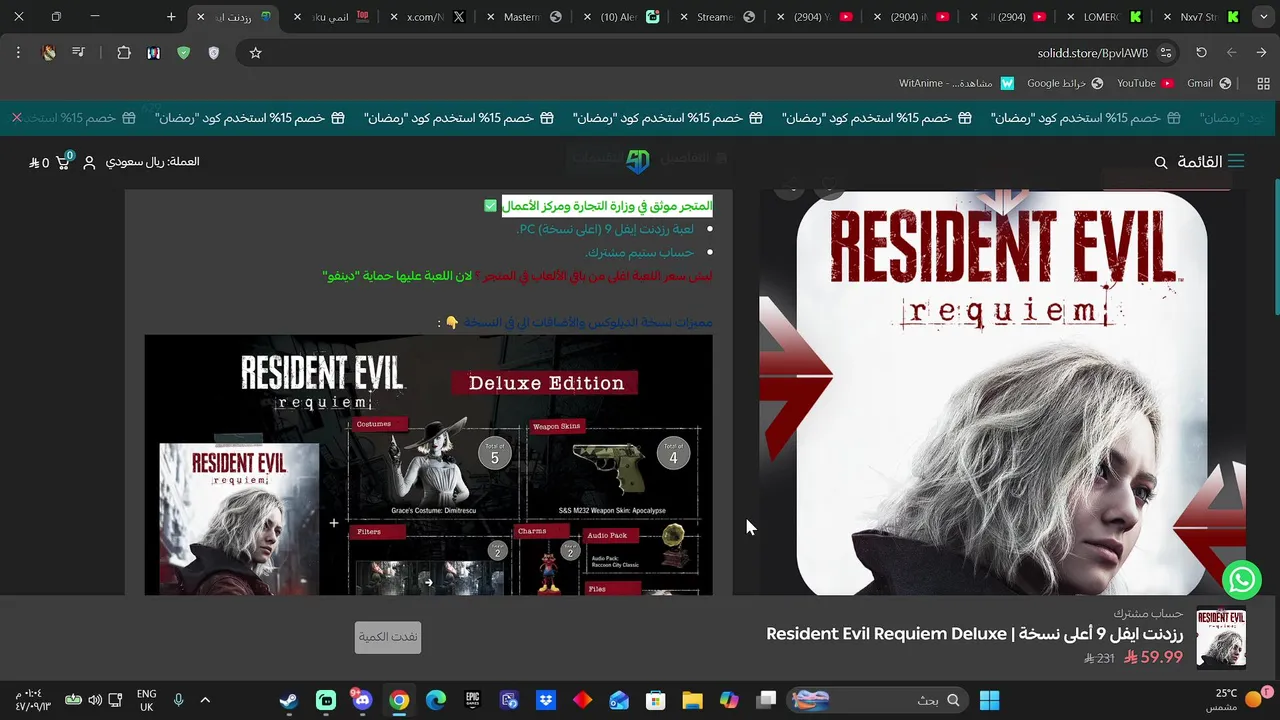Screen dimensions: 1280x720
Task: Click the taskbar search box بحث
Action: pos(877,700)
